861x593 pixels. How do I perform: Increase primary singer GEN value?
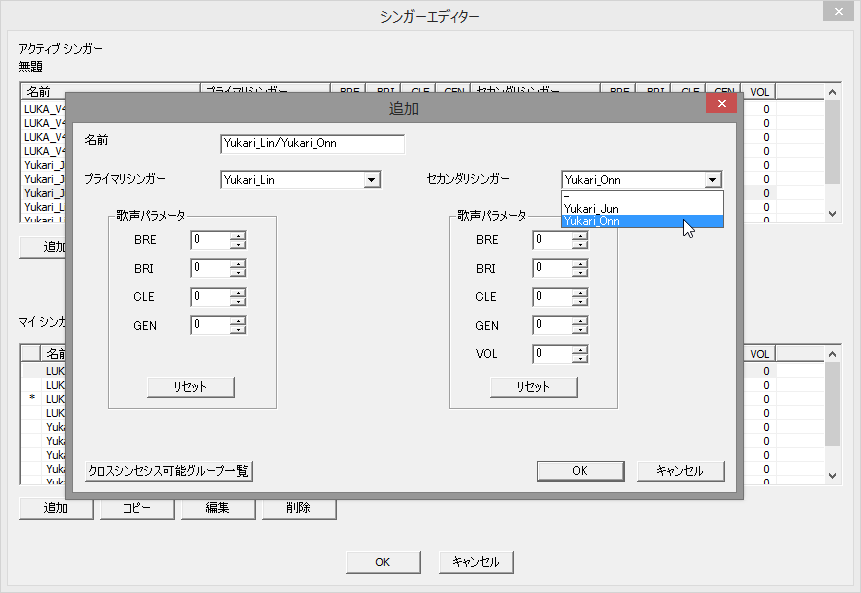(238, 321)
